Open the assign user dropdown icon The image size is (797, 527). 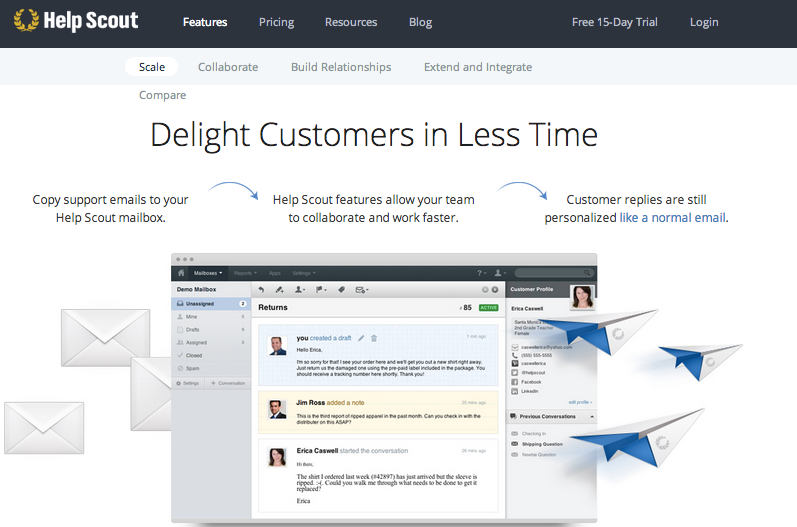[300, 290]
